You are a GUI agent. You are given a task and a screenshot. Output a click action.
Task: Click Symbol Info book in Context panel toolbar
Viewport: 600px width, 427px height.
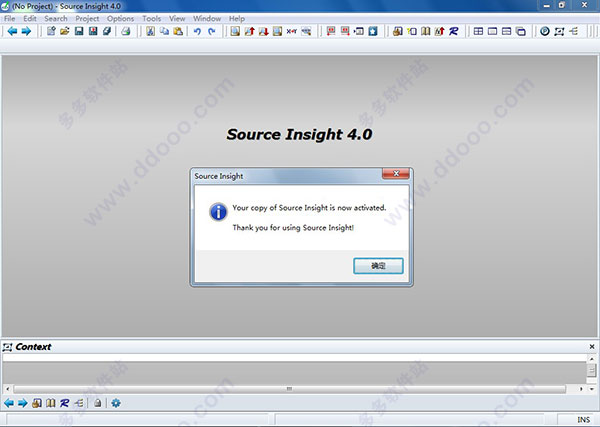pos(51,403)
